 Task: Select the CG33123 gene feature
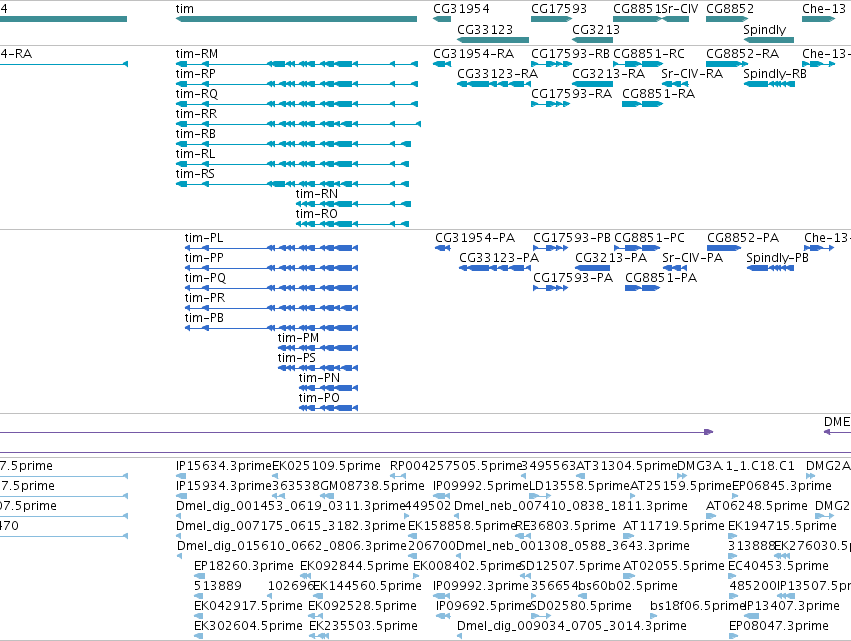493,40
